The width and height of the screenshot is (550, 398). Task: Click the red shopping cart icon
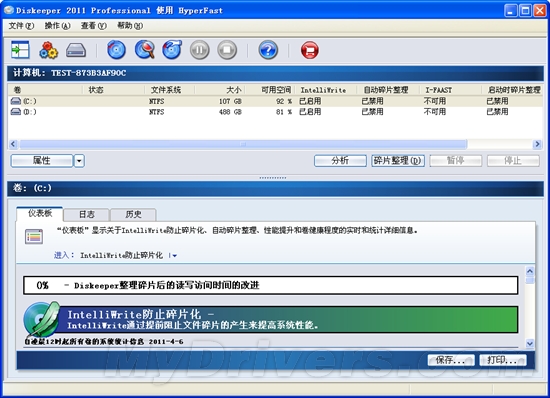pos(310,50)
